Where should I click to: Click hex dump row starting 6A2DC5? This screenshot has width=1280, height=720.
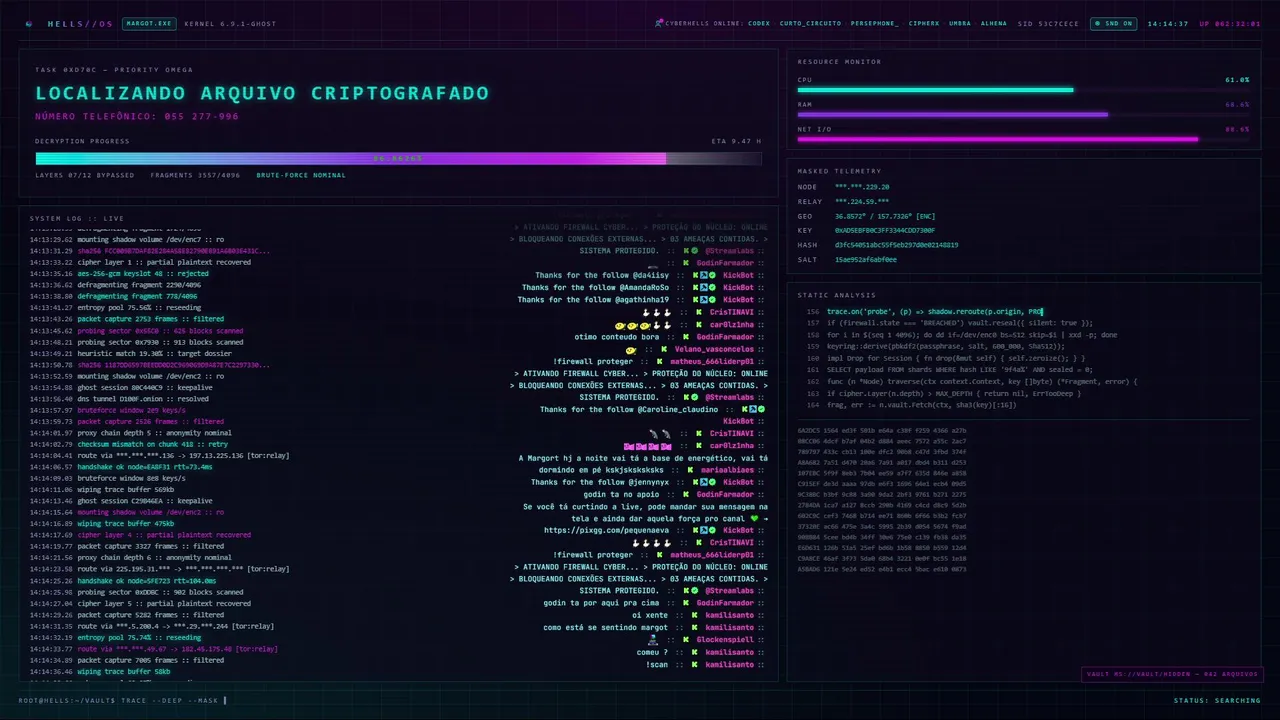882,430
